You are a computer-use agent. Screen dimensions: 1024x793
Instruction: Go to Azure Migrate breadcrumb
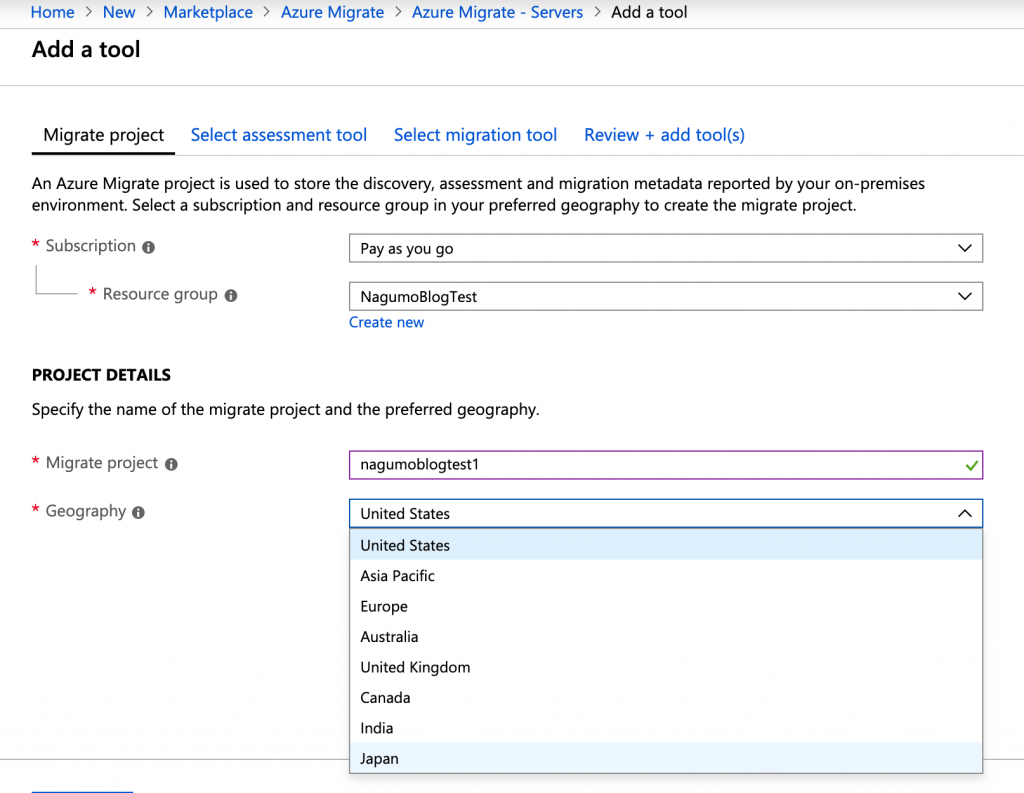[x=332, y=12]
